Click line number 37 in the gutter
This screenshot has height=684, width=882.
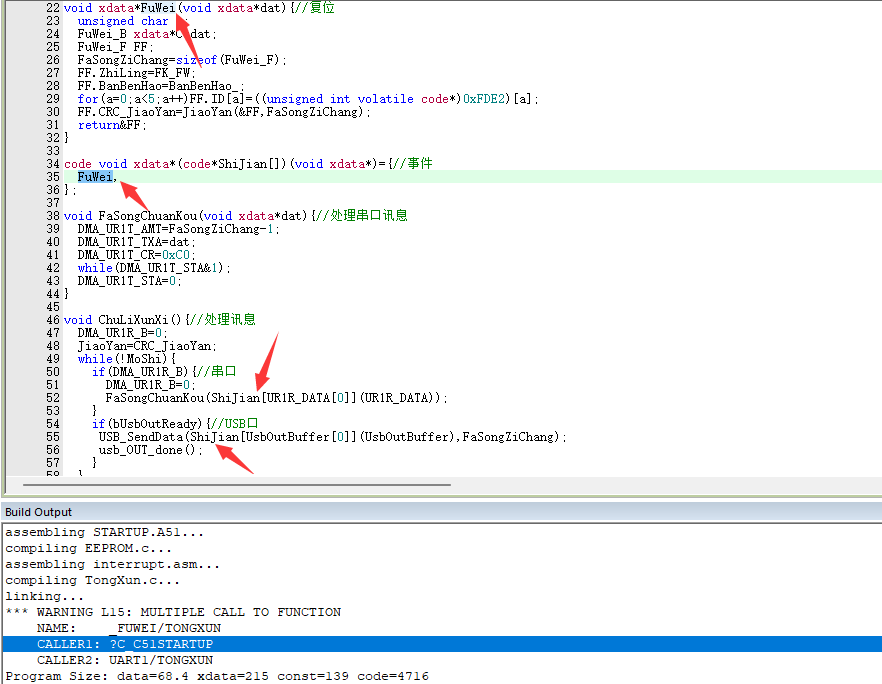tap(53, 202)
